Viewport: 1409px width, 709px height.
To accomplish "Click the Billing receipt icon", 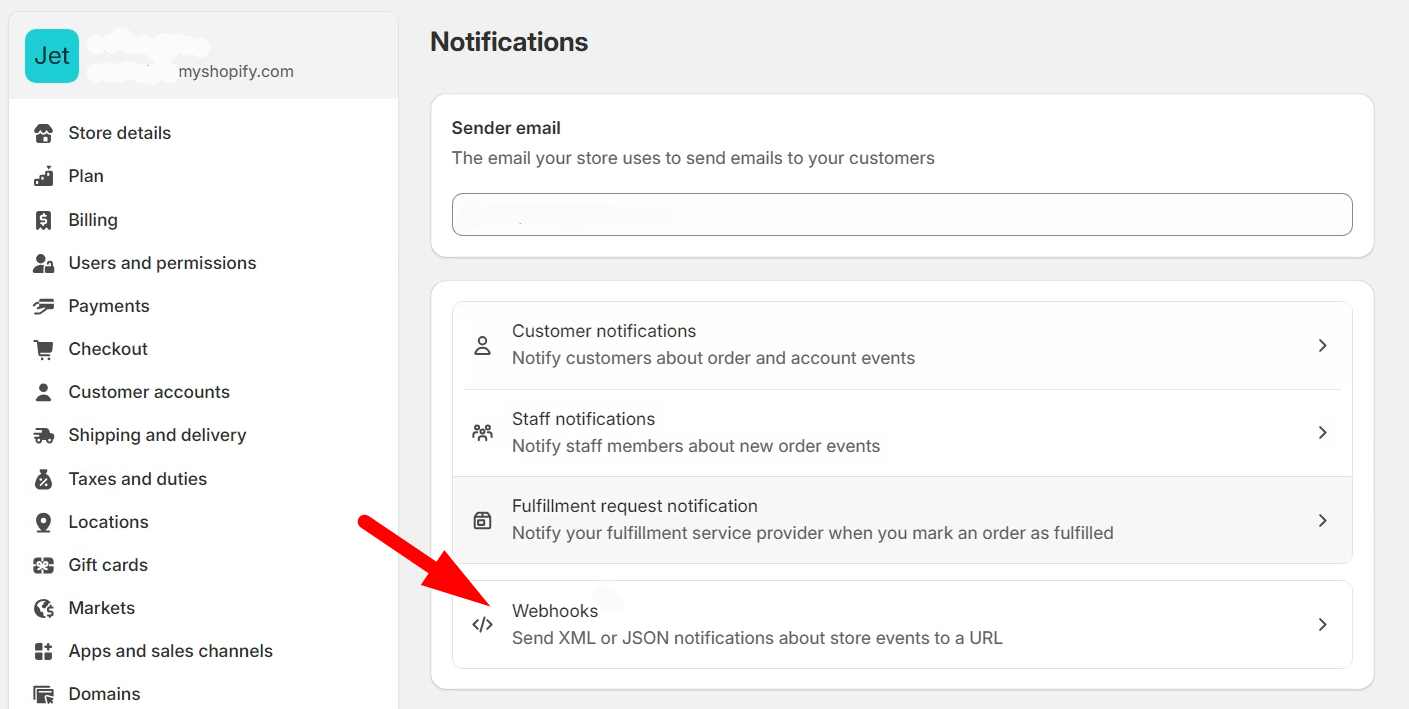I will tap(43, 220).
